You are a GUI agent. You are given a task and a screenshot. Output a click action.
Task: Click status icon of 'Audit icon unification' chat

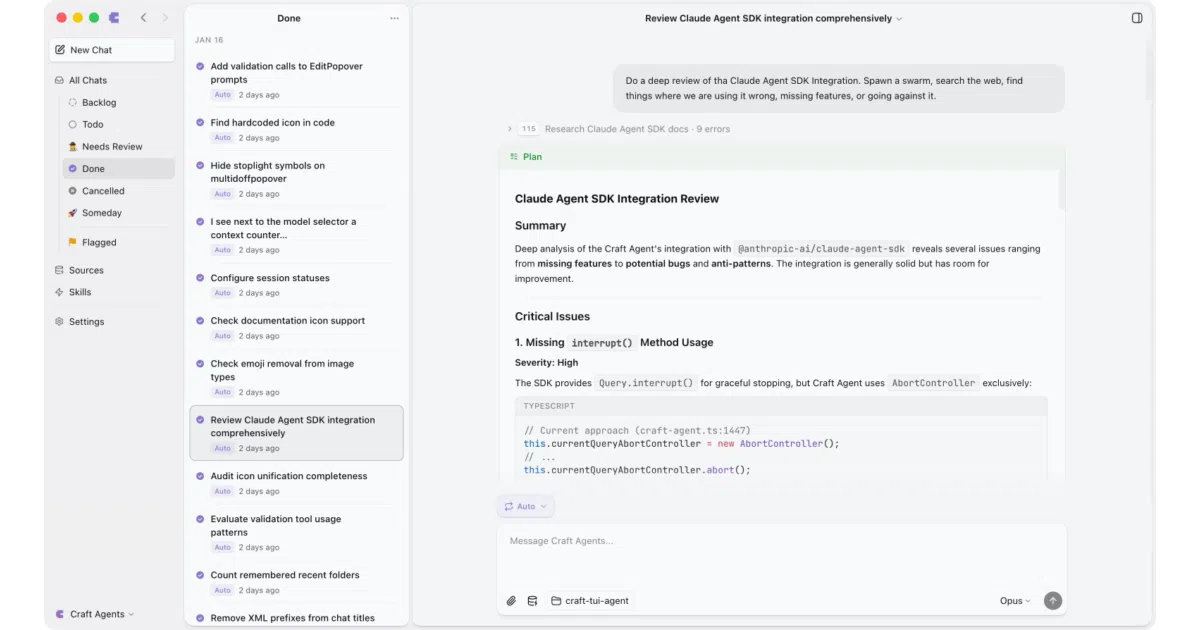(200, 476)
